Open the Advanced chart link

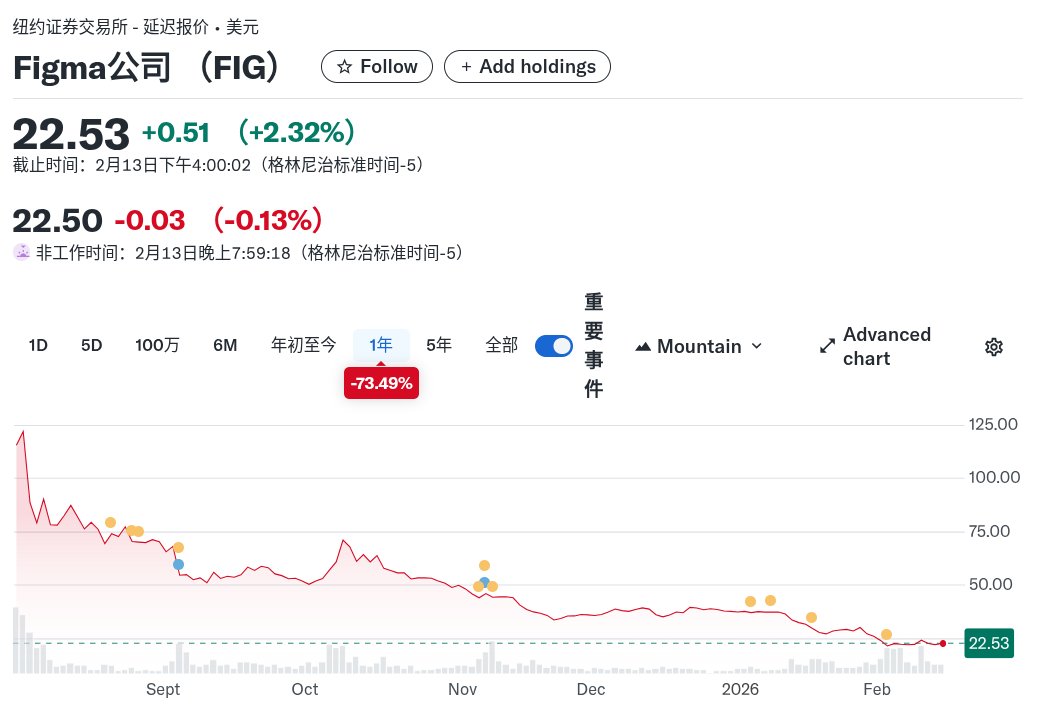click(x=875, y=347)
